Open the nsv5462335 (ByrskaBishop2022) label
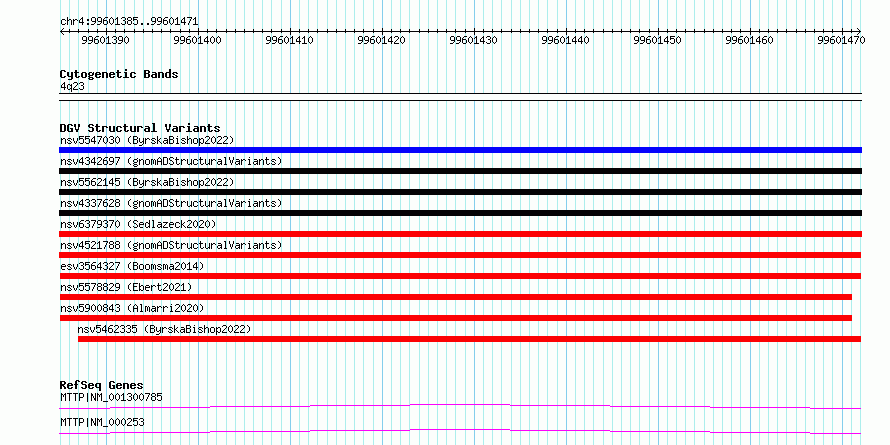The image size is (890, 445). (164, 329)
